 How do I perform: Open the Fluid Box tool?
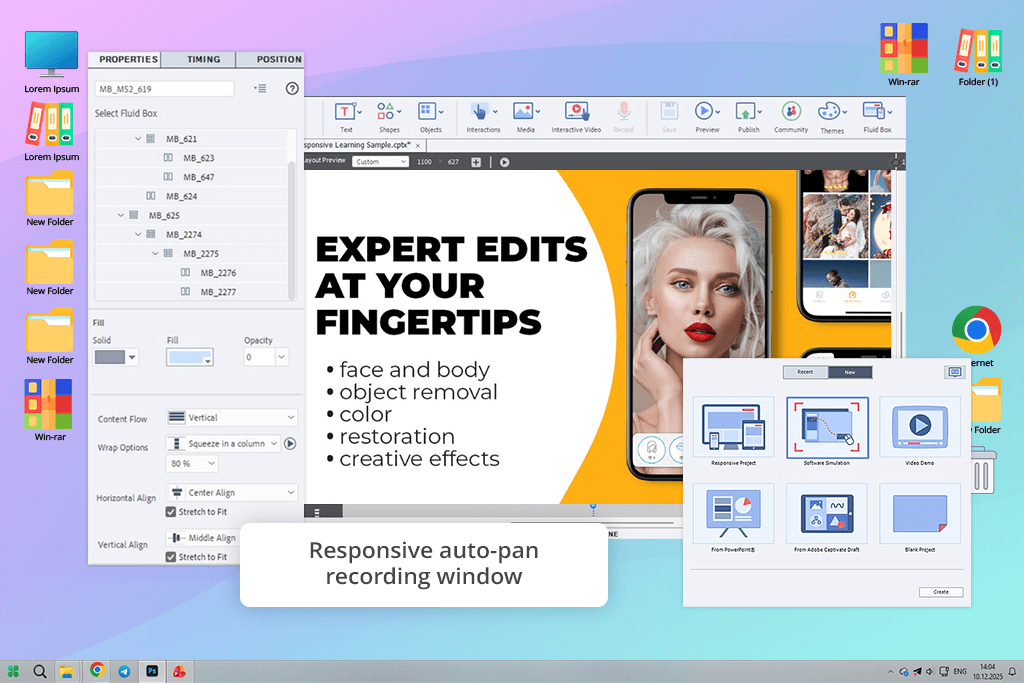pos(877,116)
